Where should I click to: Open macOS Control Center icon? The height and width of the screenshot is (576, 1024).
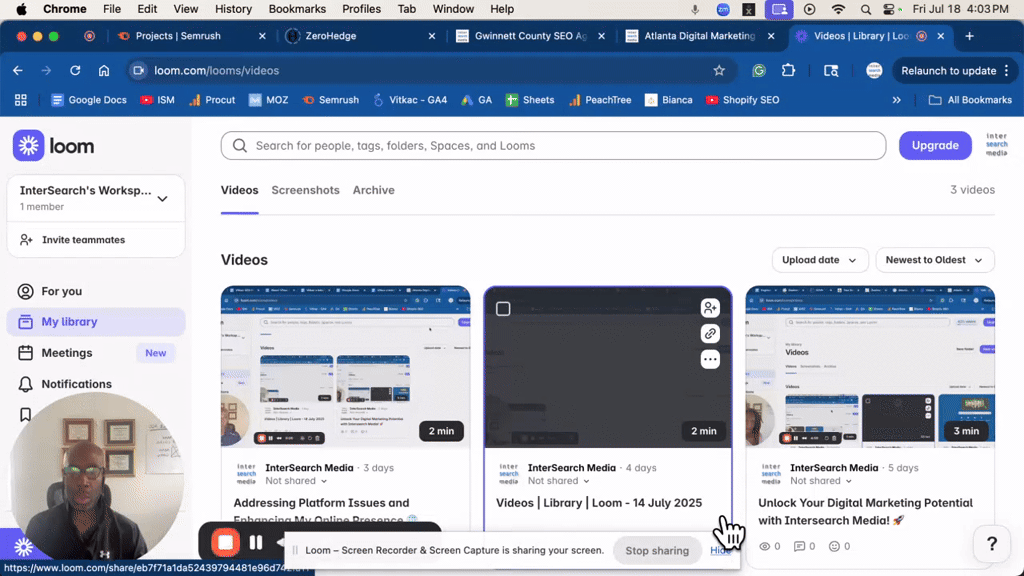click(x=889, y=9)
